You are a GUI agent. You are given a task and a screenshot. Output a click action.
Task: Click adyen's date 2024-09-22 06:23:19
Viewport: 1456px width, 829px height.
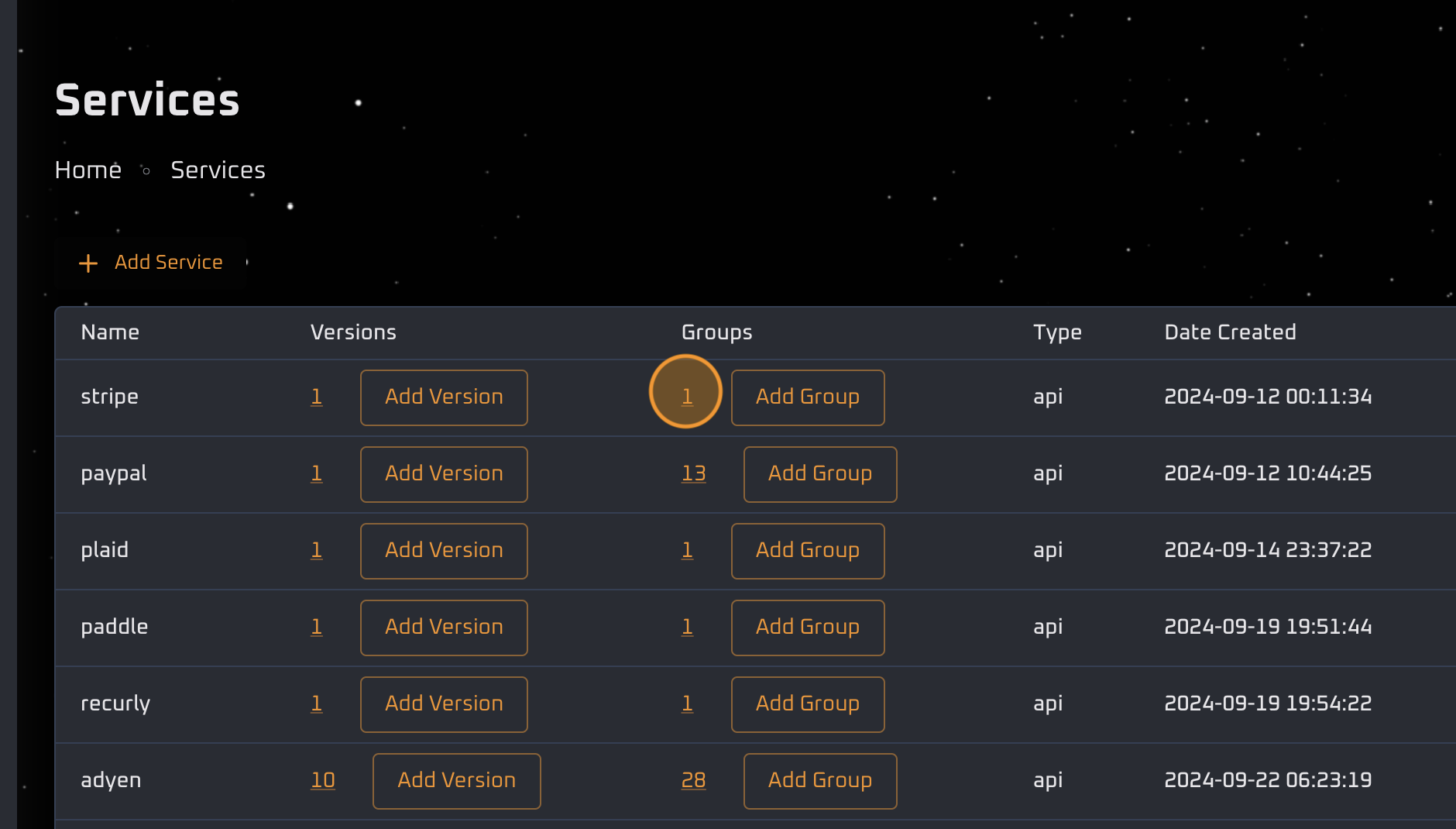point(1268,780)
